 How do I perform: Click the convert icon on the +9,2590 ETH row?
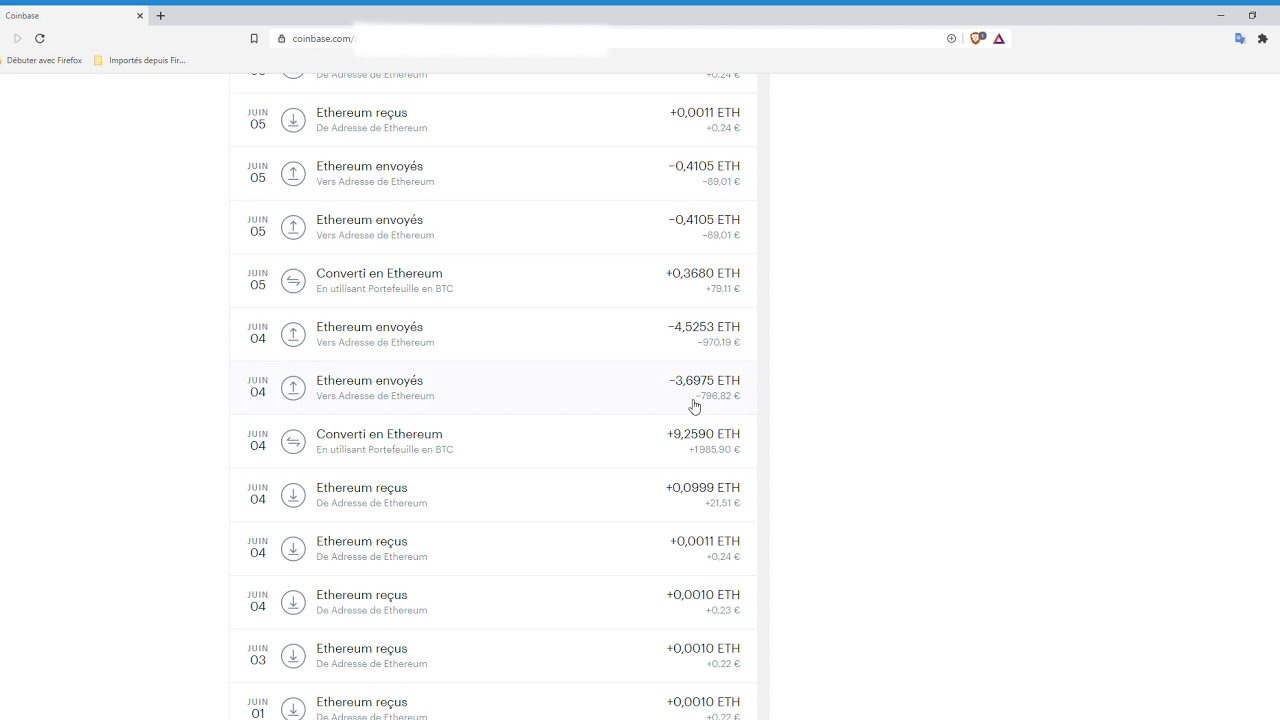click(293, 441)
